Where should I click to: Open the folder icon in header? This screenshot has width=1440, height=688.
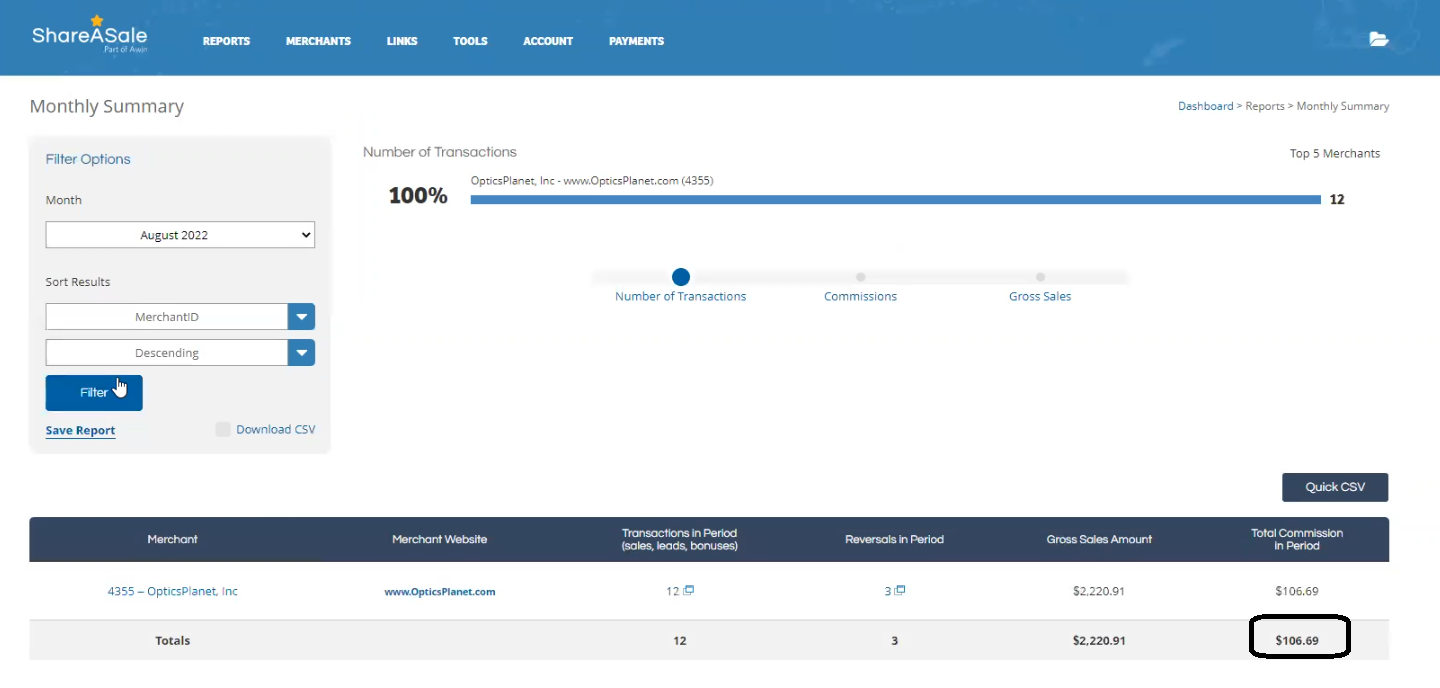click(x=1379, y=40)
